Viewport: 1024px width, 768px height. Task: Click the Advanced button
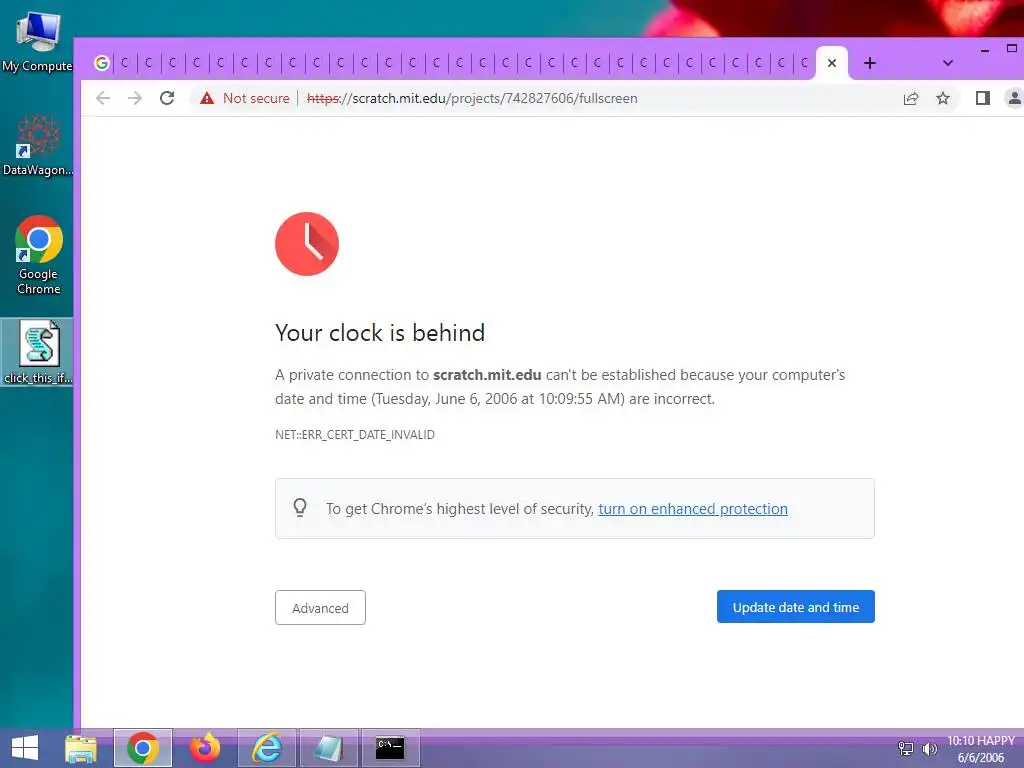(x=320, y=607)
